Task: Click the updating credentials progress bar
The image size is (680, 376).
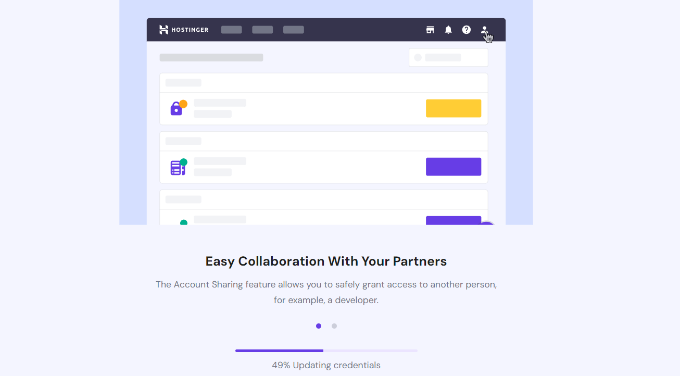Action: pyautogui.click(x=326, y=350)
